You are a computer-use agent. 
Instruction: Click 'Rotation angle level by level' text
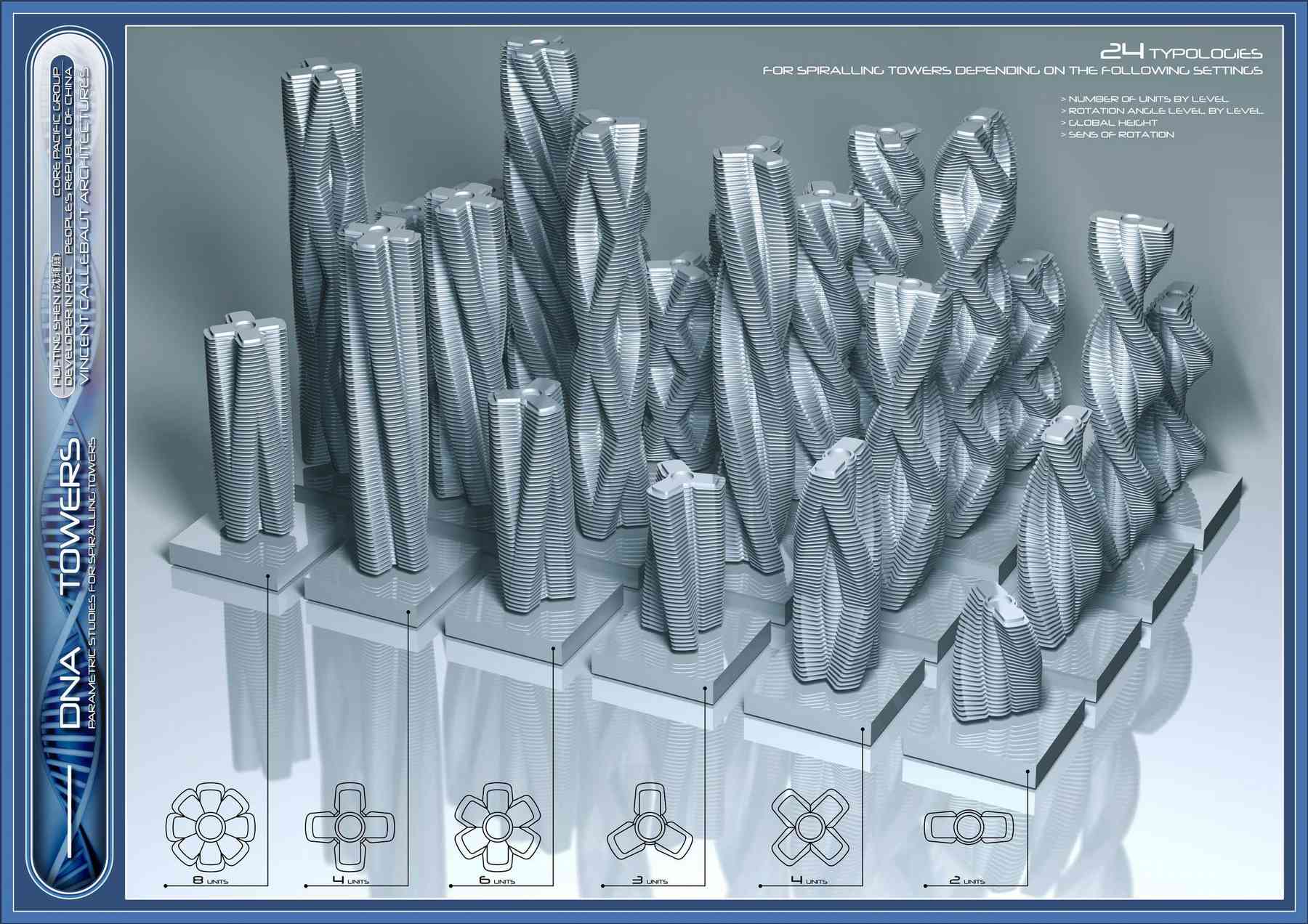coord(1161,111)
